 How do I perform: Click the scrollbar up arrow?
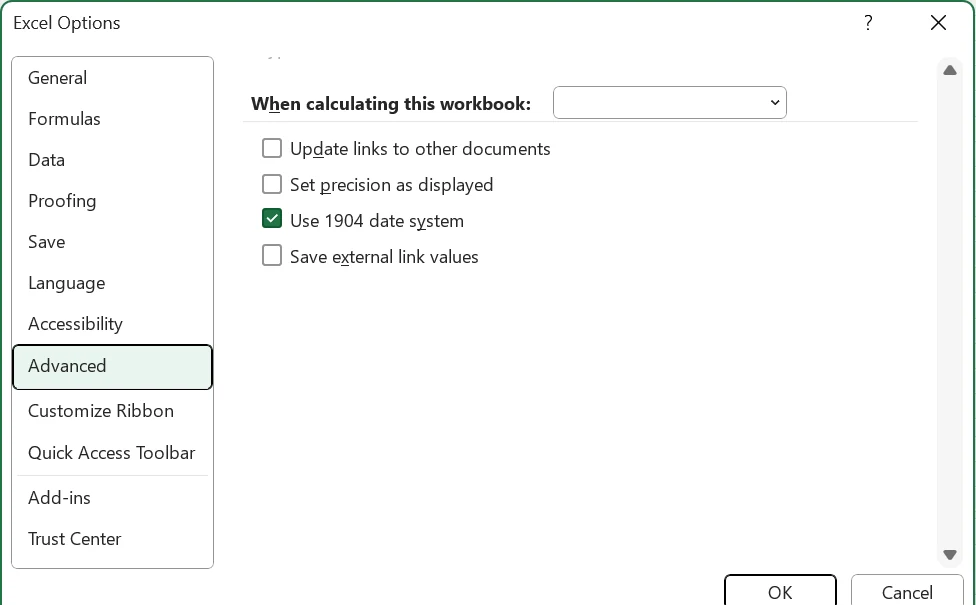pyautogui.click(x=950, y=70)
